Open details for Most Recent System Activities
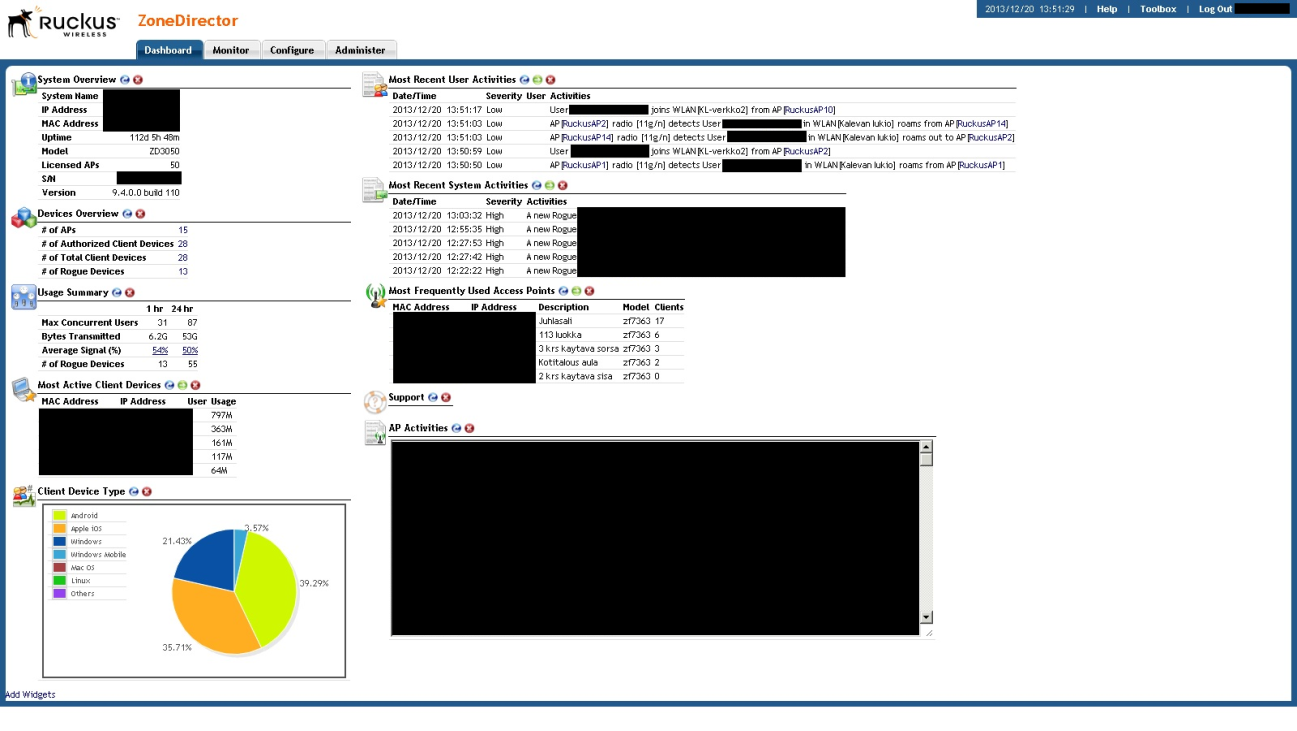1297x731 pixels. pos(549,185)
